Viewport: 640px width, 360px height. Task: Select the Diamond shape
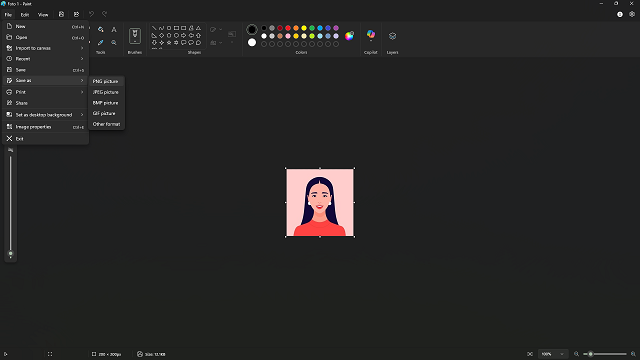161,36
